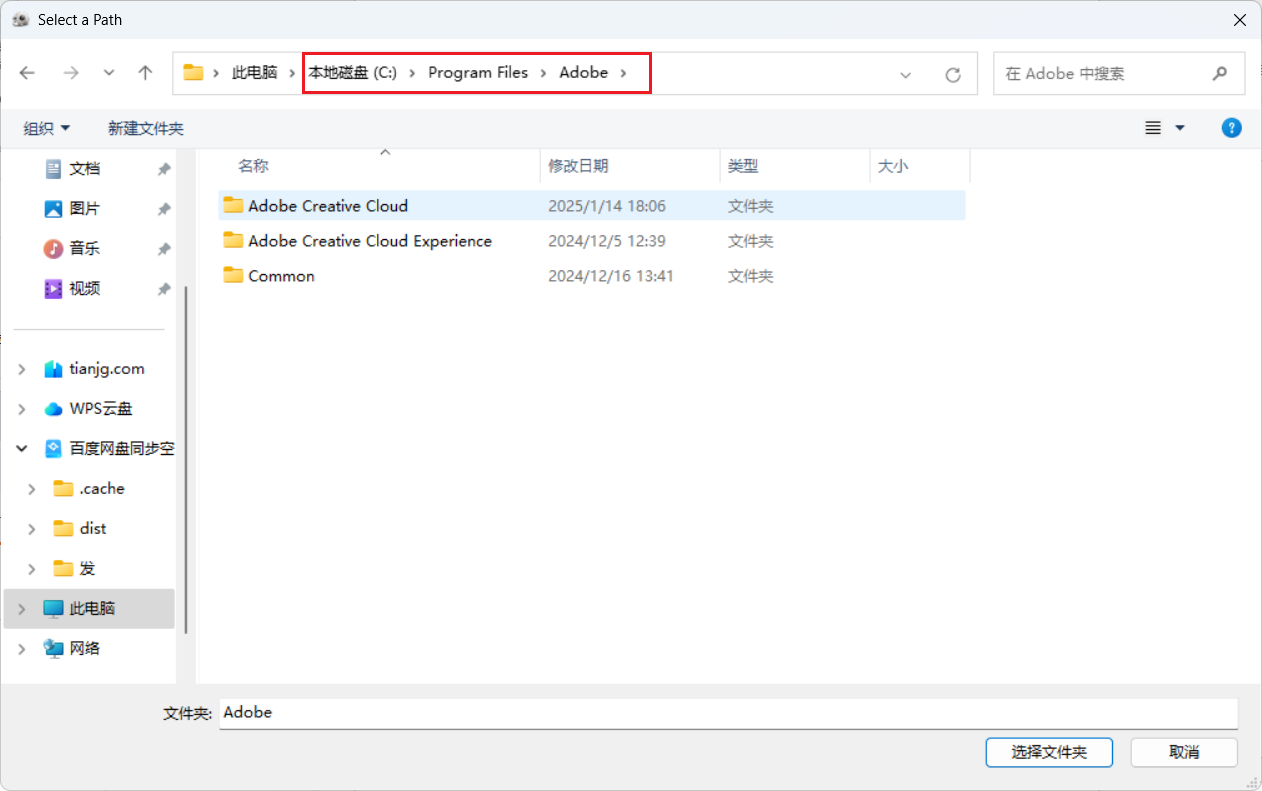Open address bar history dropdown
The image size is (1262, 791).
(x=906, y=74)
